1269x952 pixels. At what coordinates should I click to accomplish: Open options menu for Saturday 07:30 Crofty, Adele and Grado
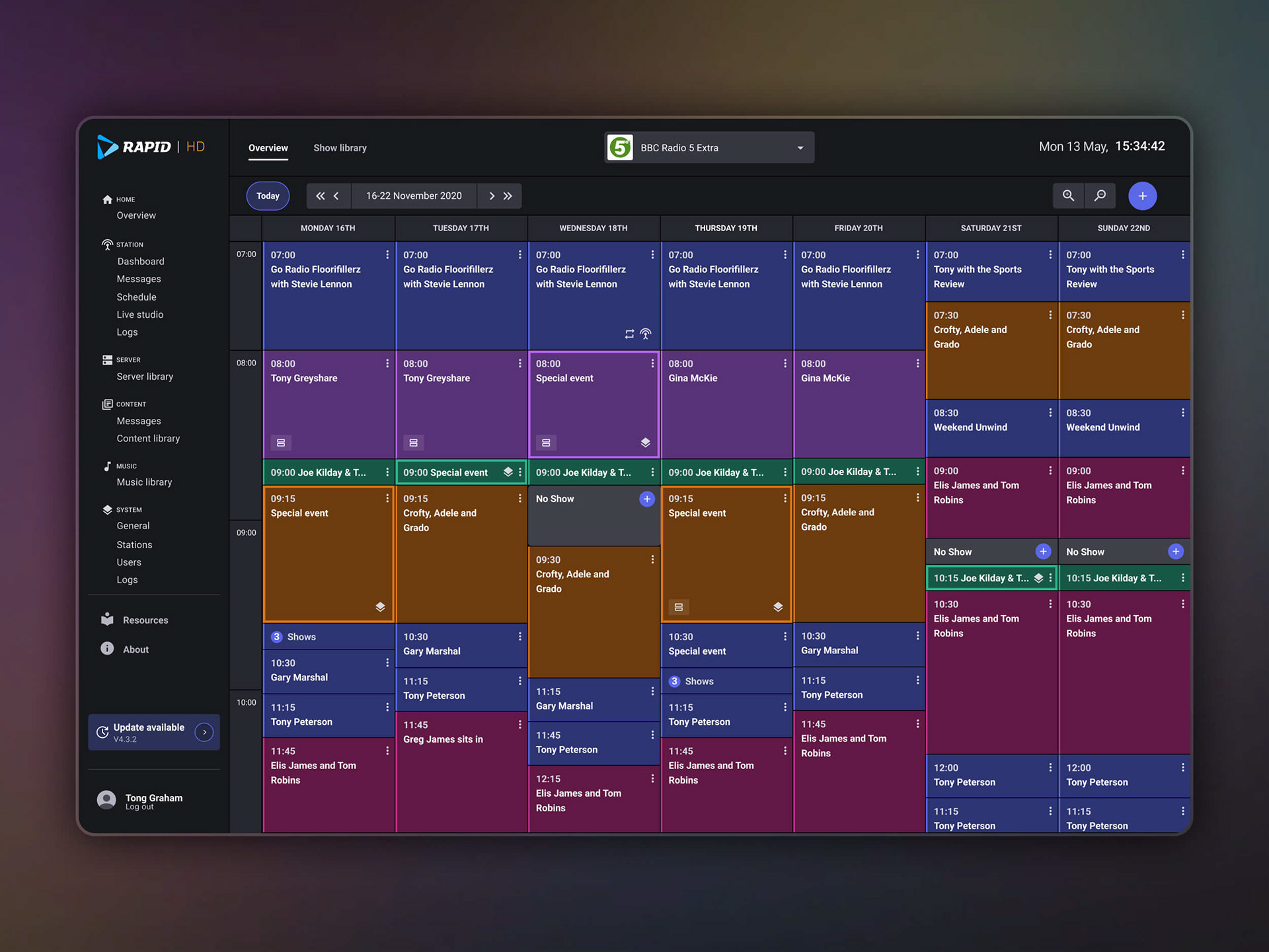[1050, 315]
